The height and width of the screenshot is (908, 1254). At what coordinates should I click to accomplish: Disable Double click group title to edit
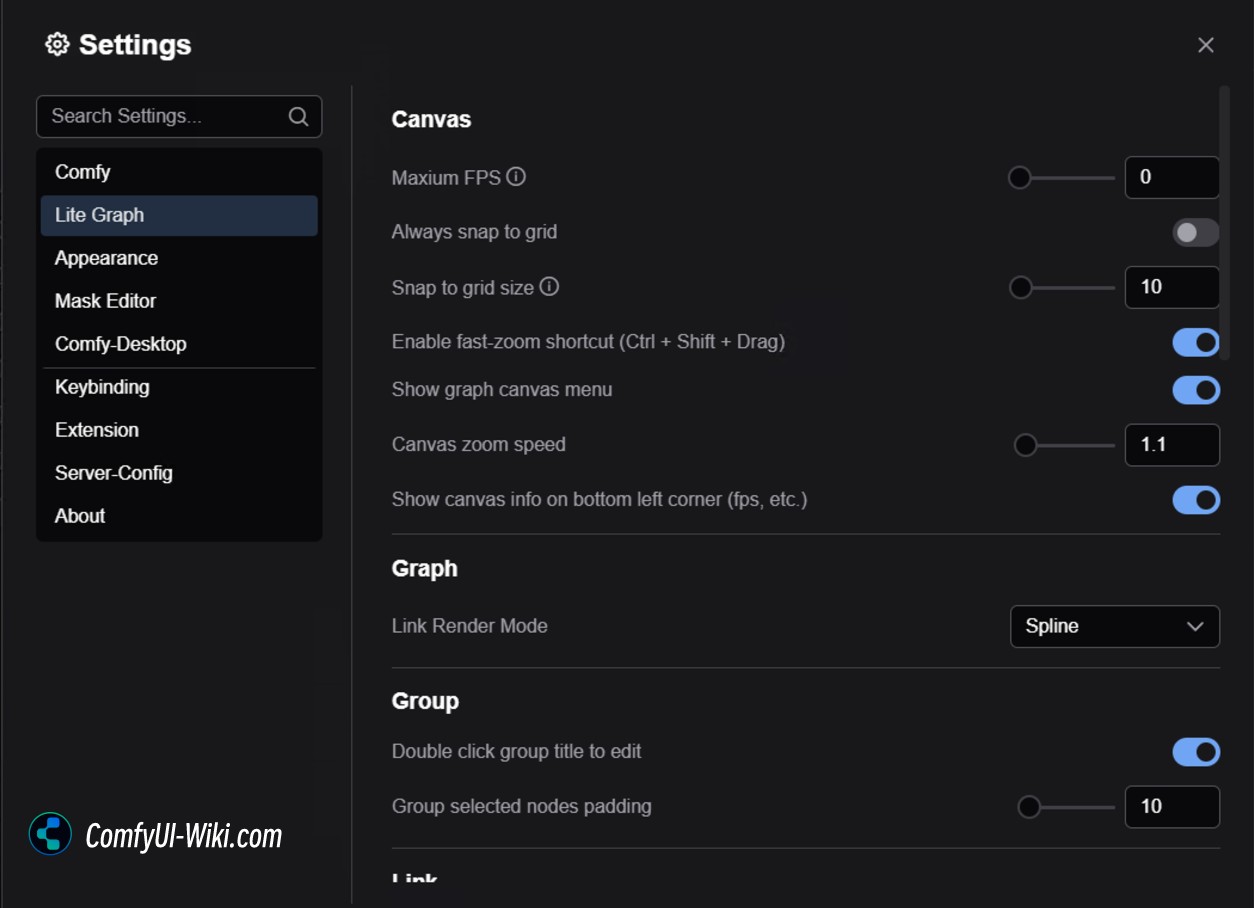point(1196,752)
